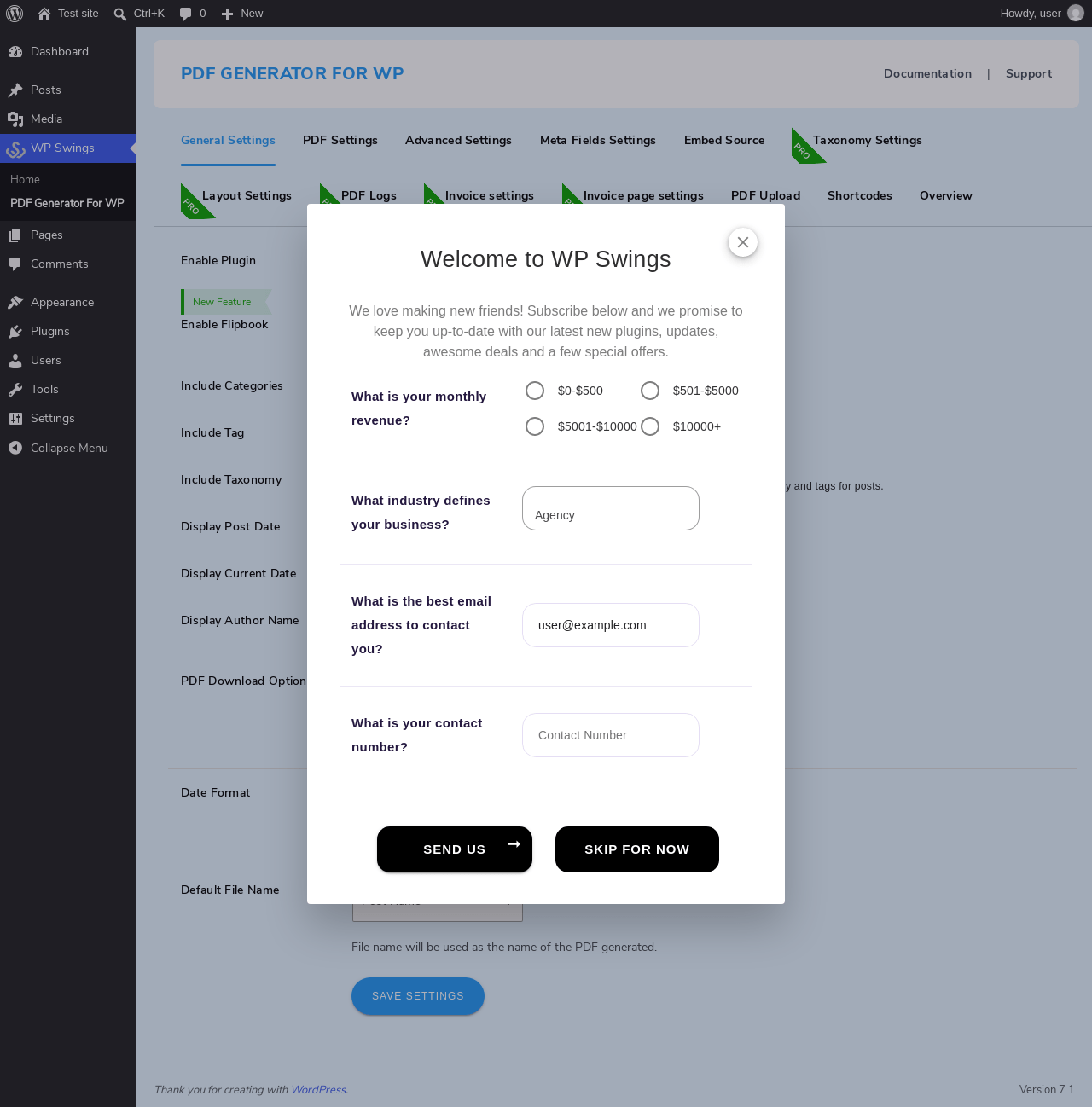Screen dimensions: 1092x1107
Task: Open search with the magnifier icon
Action: point(120,14)
